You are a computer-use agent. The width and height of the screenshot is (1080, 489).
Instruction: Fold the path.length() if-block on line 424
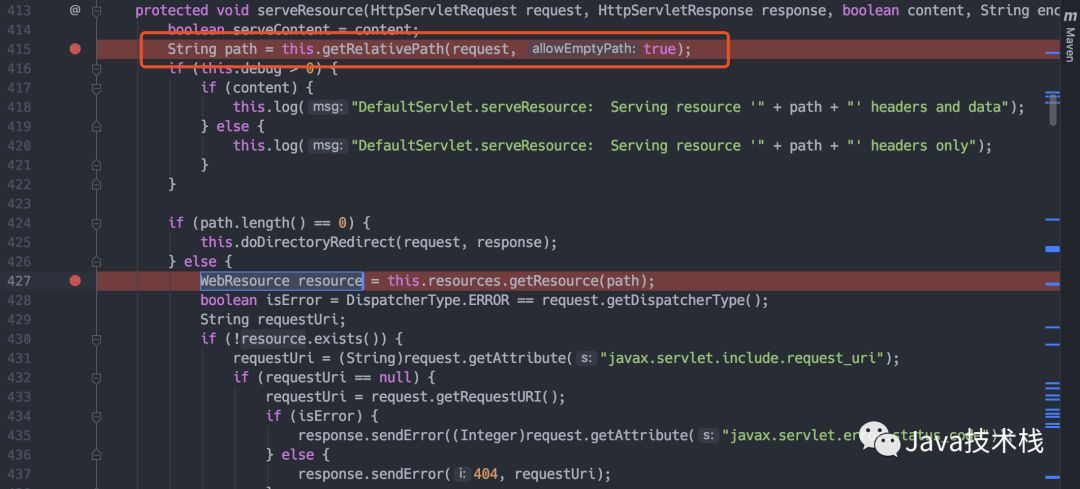[x=97, y=222]
